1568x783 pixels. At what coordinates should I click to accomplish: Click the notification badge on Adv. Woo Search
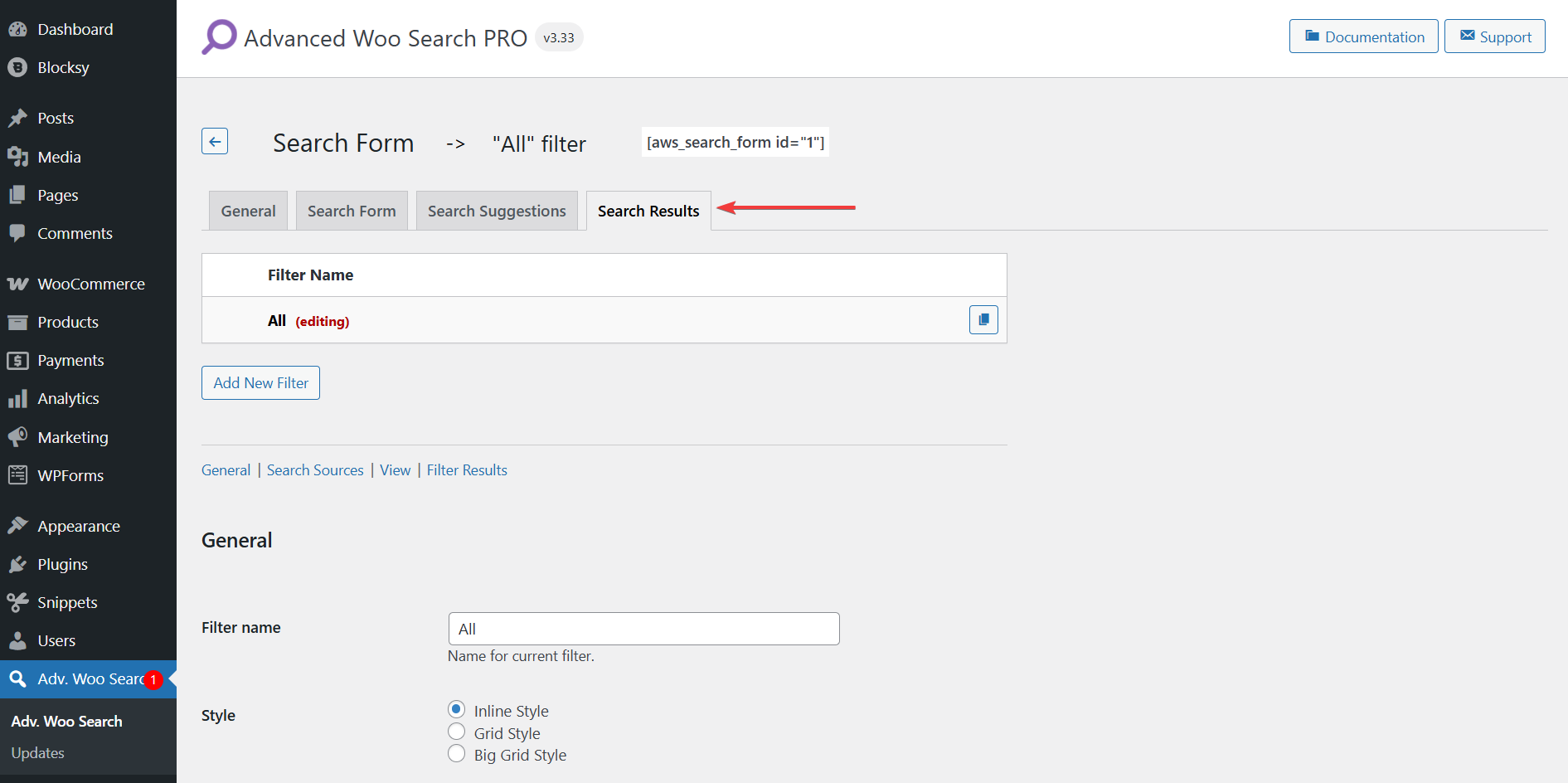(153, 679)
